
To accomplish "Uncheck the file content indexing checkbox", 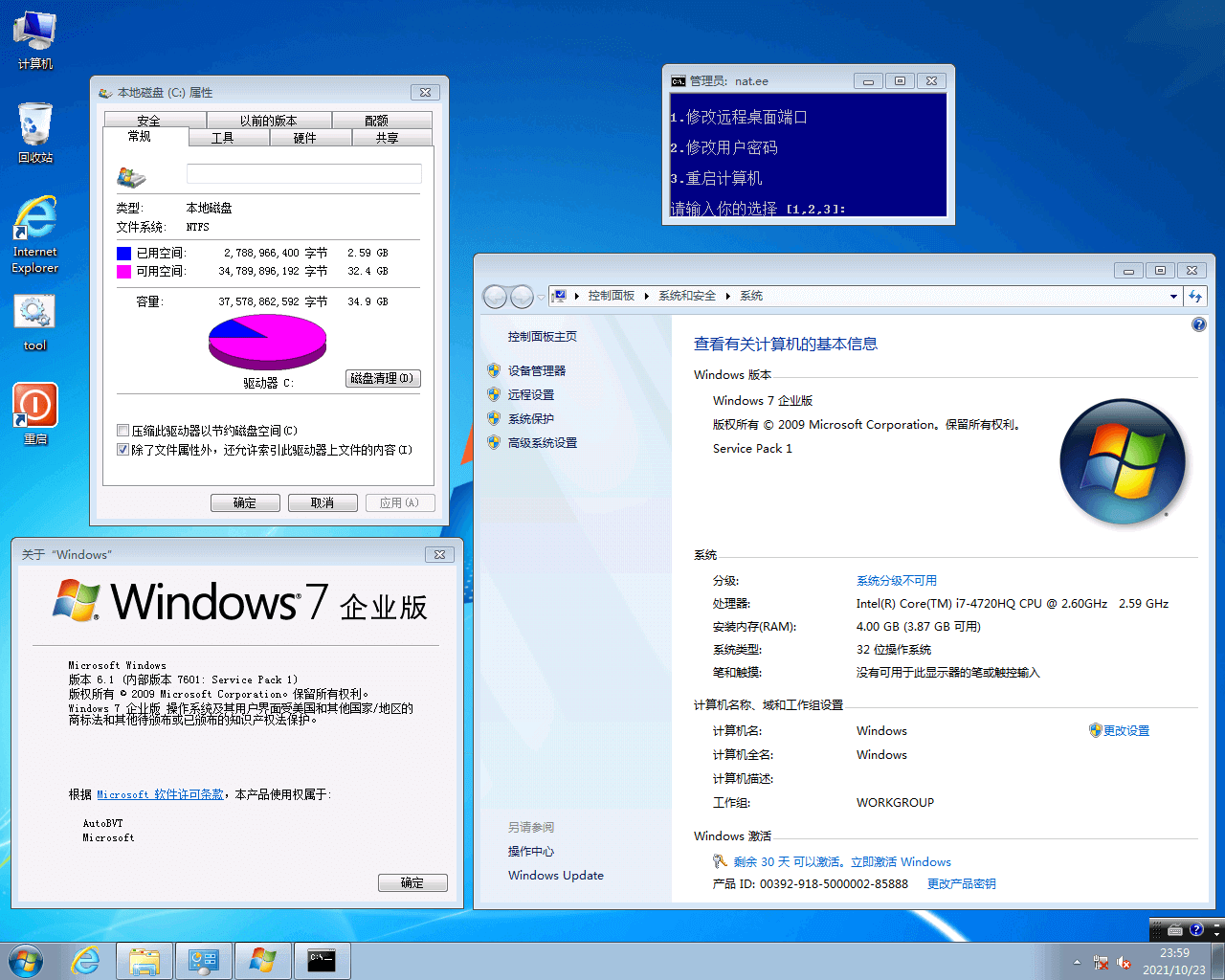I will tap(122, 450).
